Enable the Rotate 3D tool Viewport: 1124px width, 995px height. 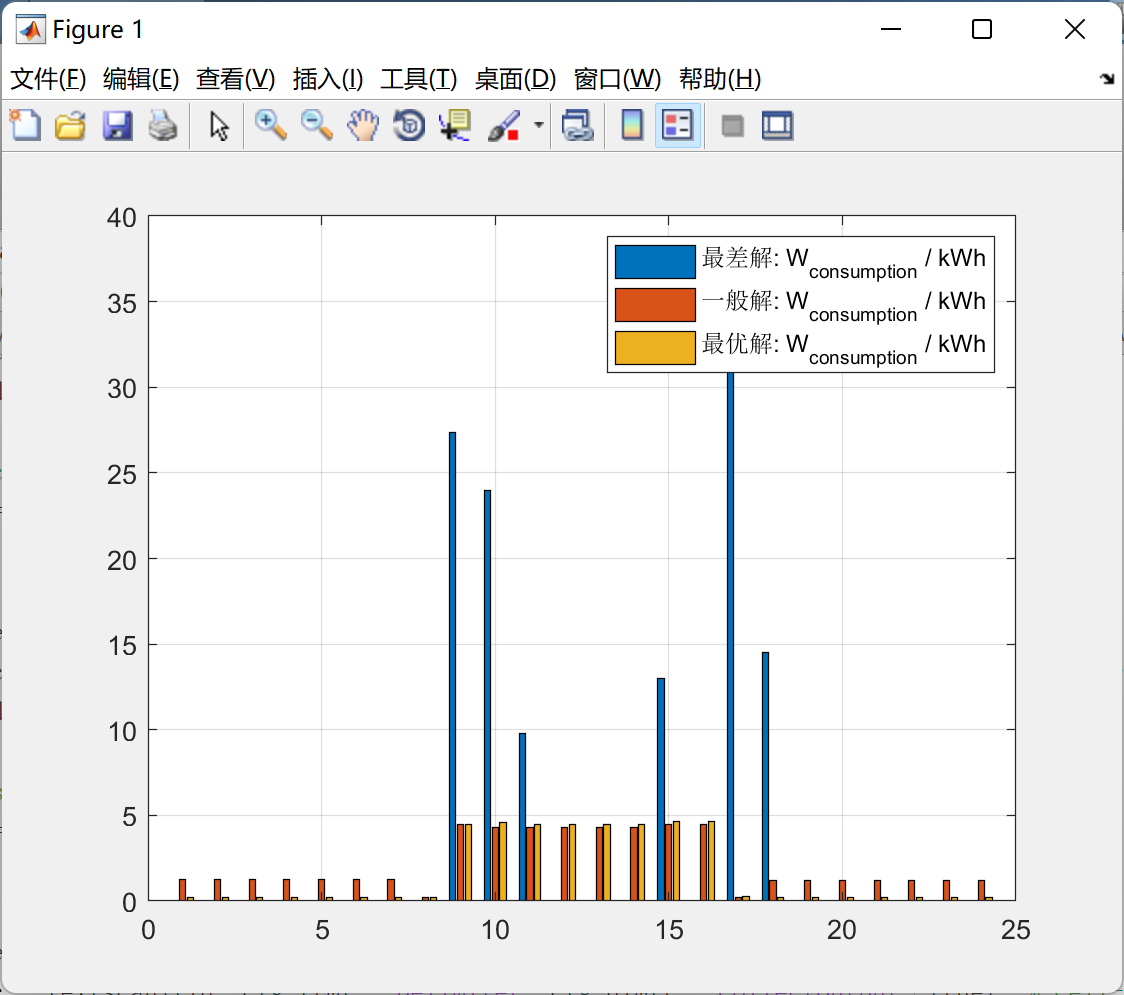[409, 126]
